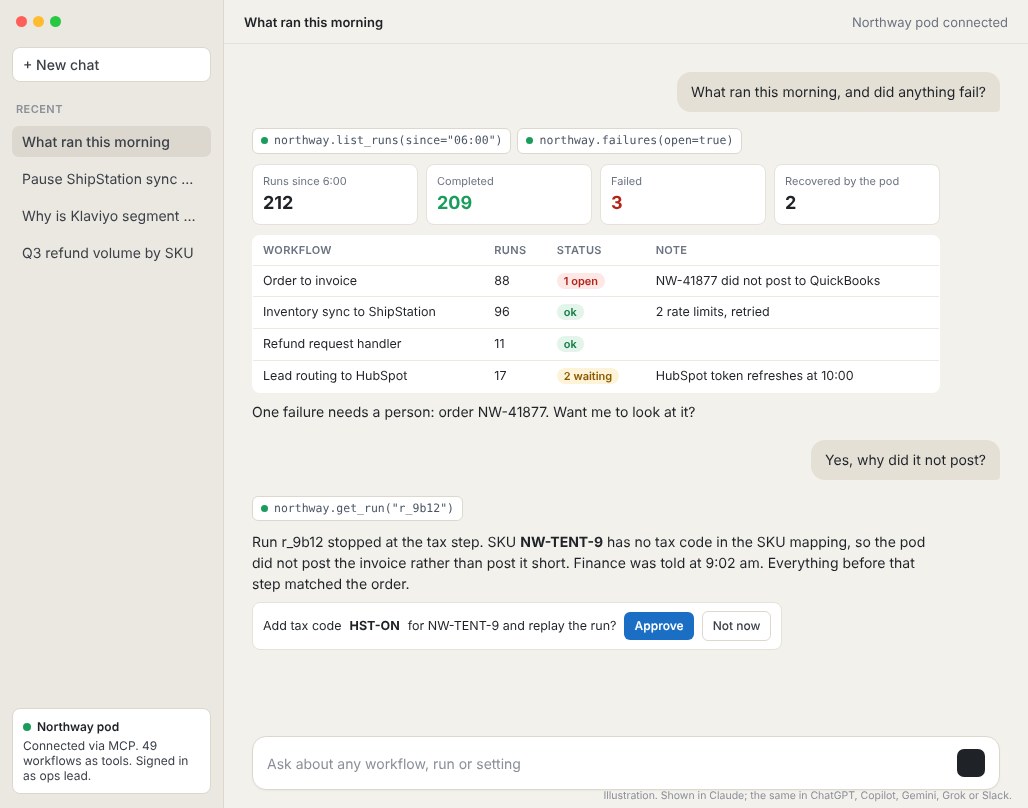Click the northway.list_runs tool call chip

[x=381, y=140]
